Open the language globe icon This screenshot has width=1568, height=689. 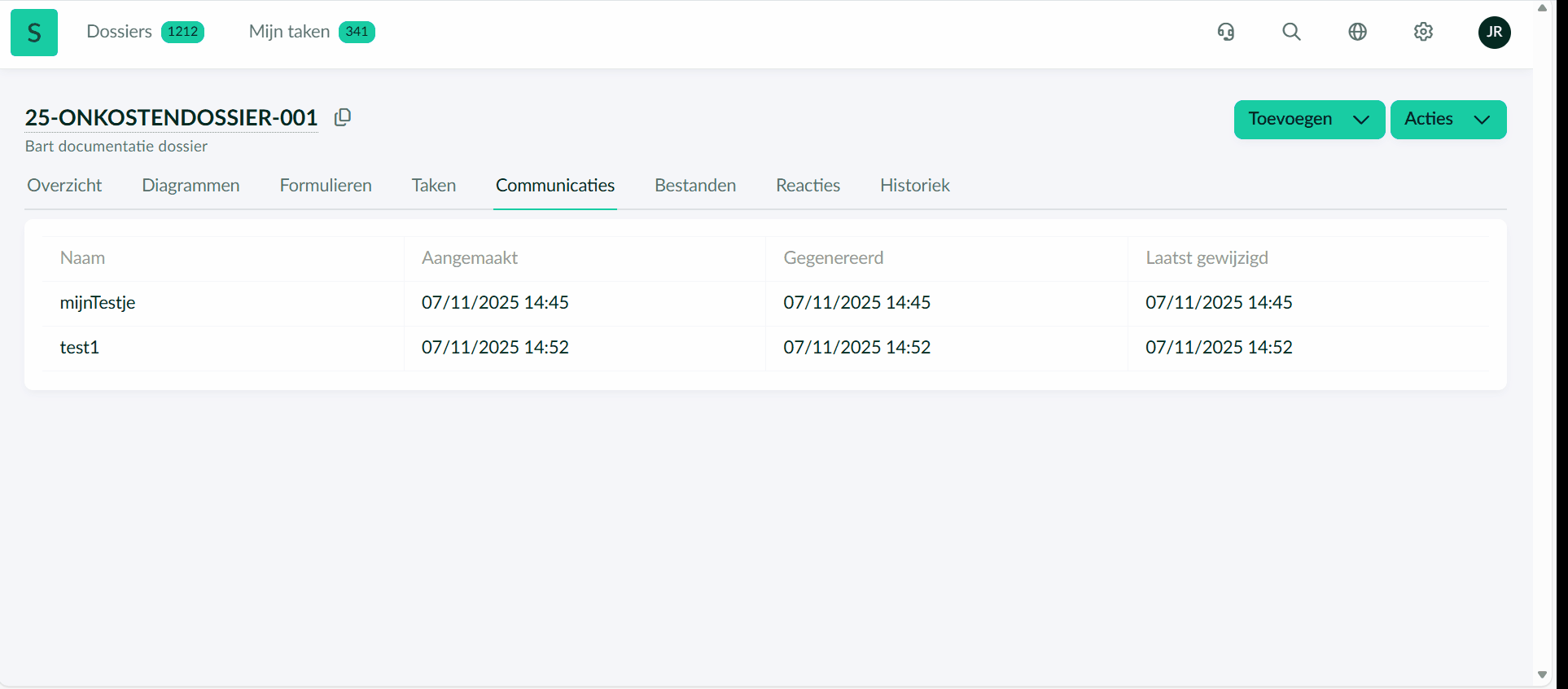[x=1357, y=32]
